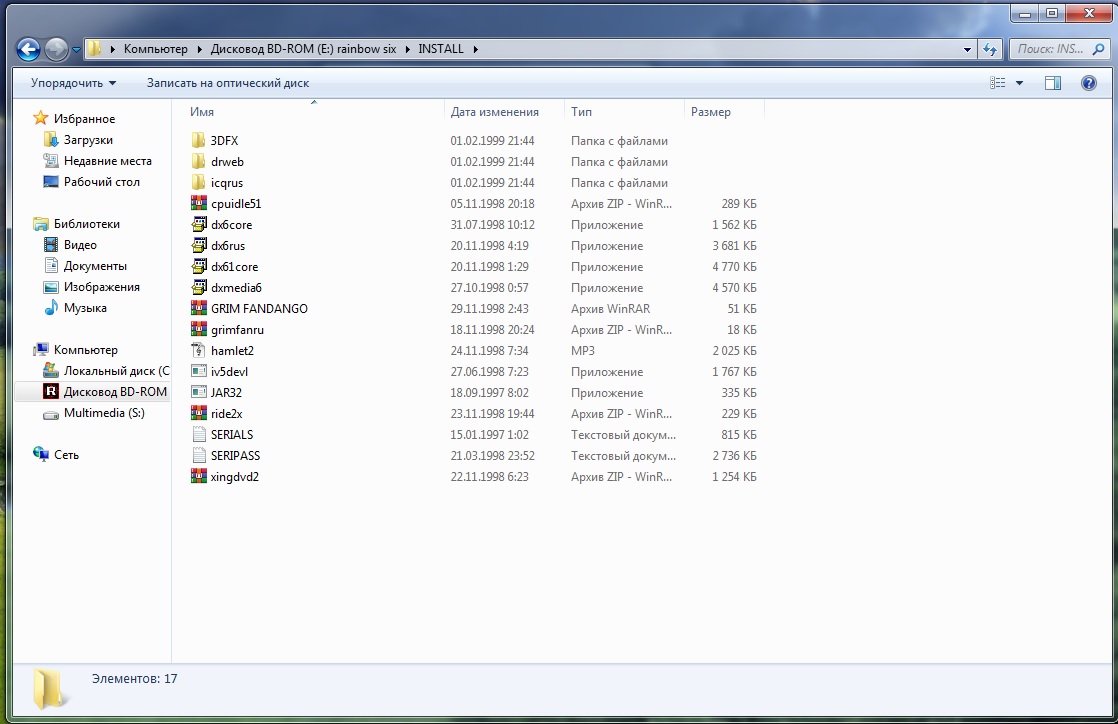The image size is (1118, 724).
Task: Open the address bar history dropdown
Action: pos(967,49)
